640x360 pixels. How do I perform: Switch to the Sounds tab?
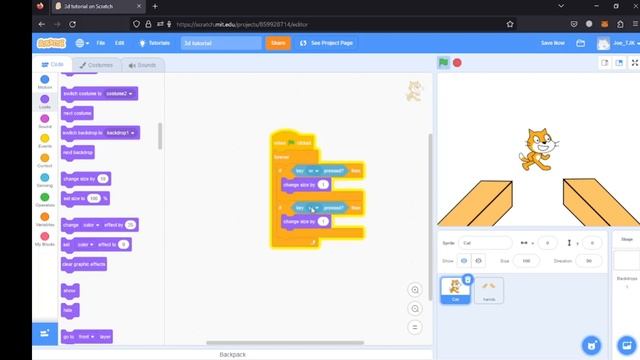[142, 65]
